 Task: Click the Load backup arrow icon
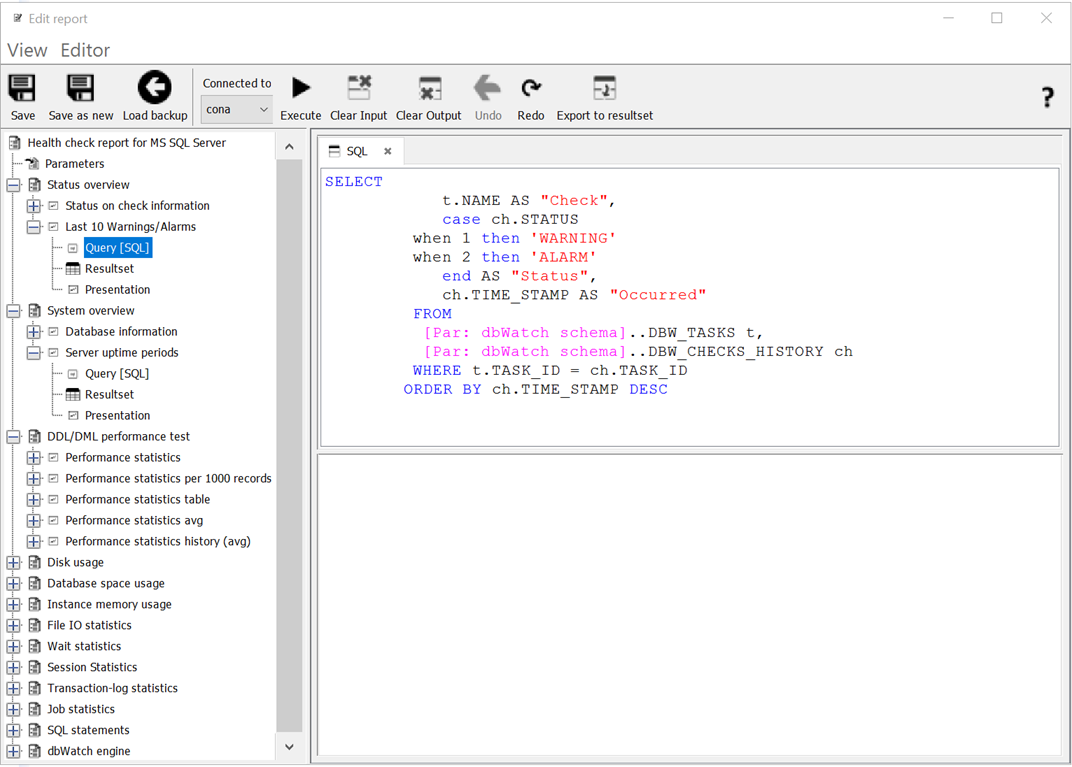[154, 88]
